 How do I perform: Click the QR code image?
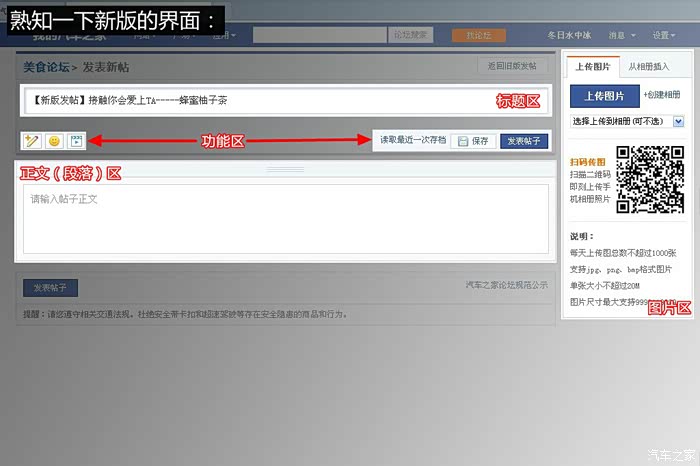650,179
